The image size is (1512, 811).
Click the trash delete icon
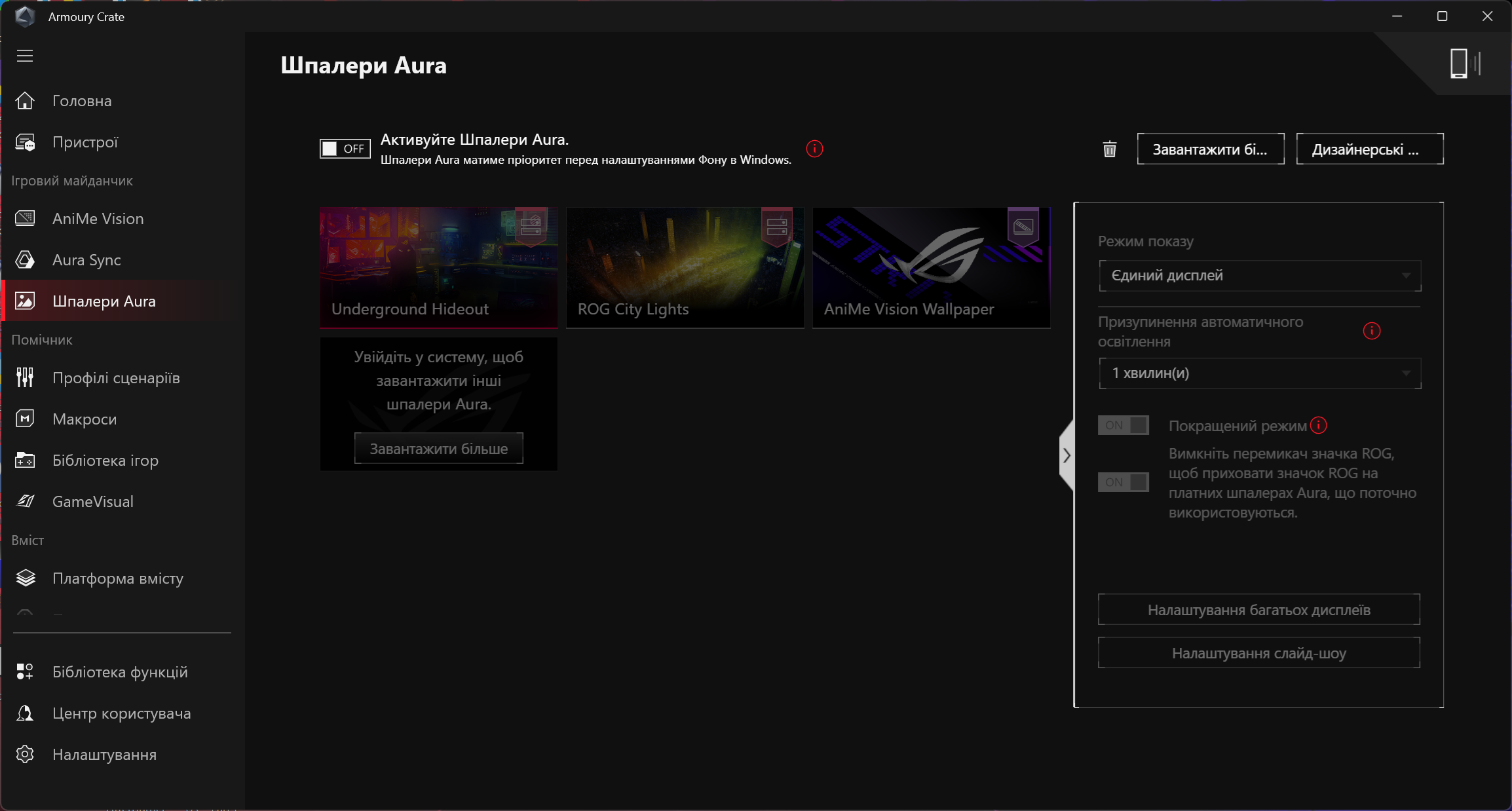click(1109, 149)
